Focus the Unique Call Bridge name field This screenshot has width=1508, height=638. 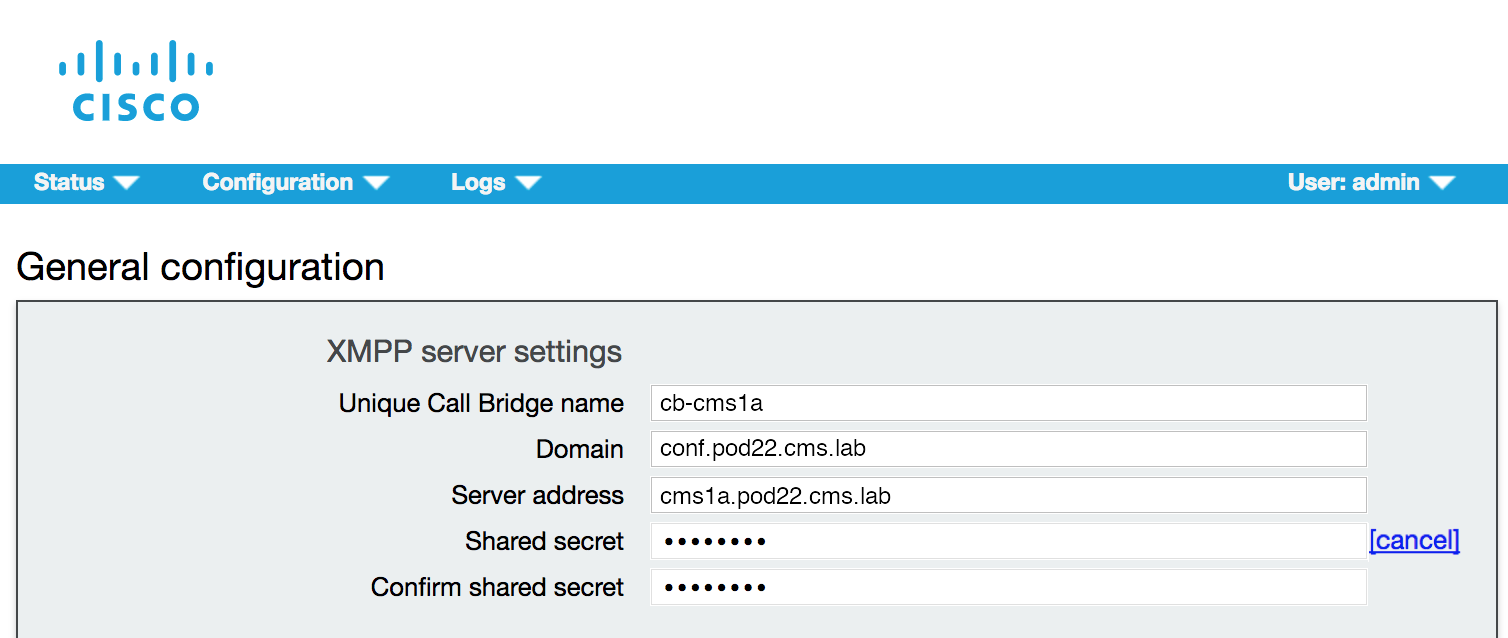tap(1008, 403)
